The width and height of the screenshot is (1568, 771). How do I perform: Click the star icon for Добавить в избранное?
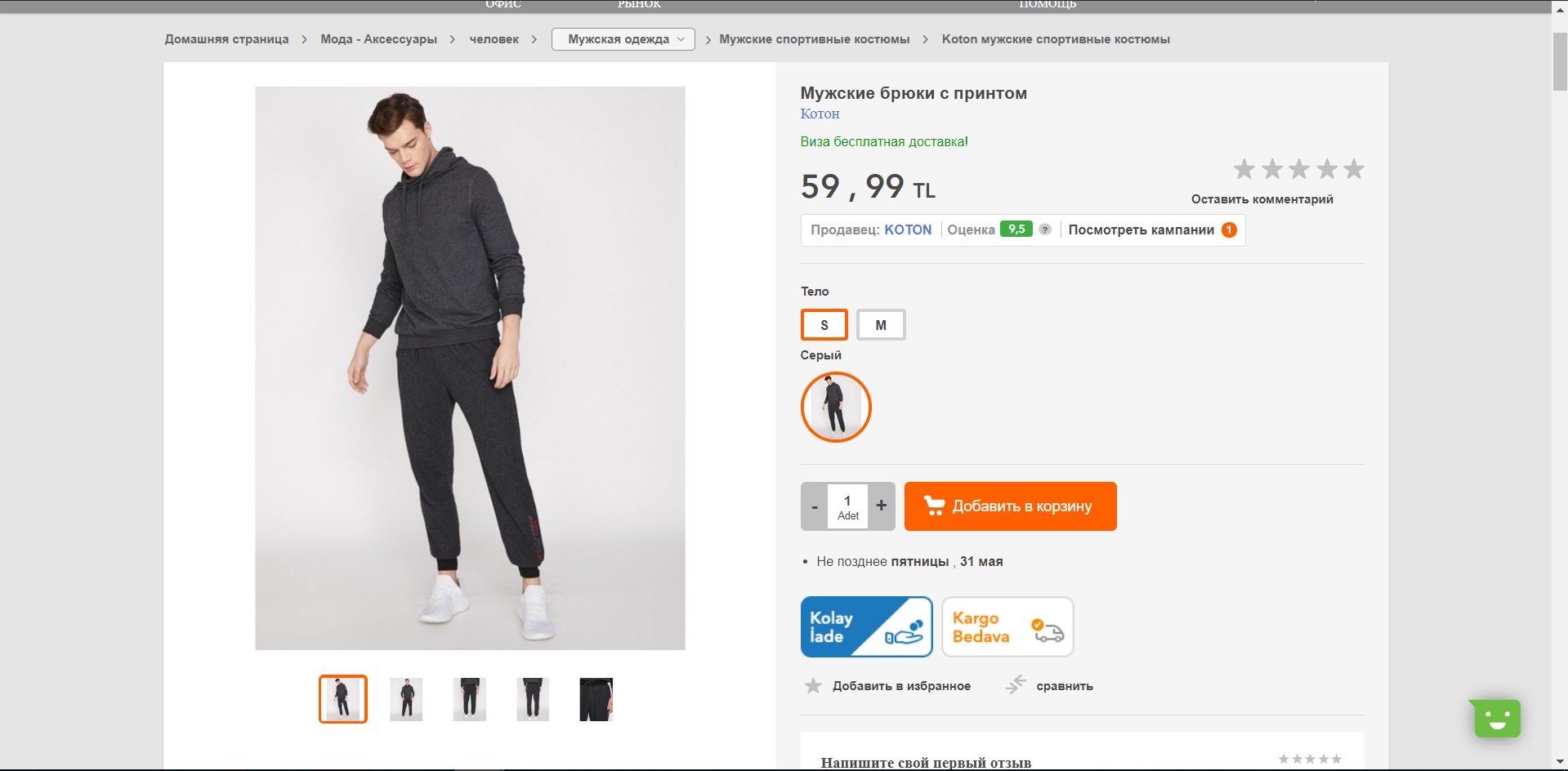click(x=813, y=686)
